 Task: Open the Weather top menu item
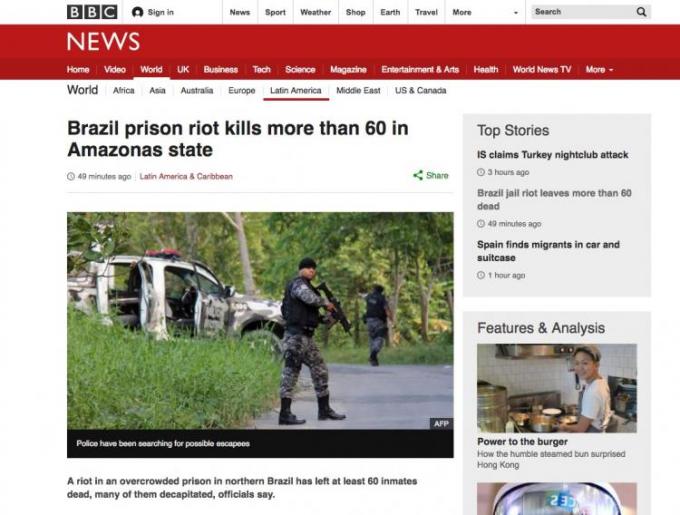pos(315,12)
